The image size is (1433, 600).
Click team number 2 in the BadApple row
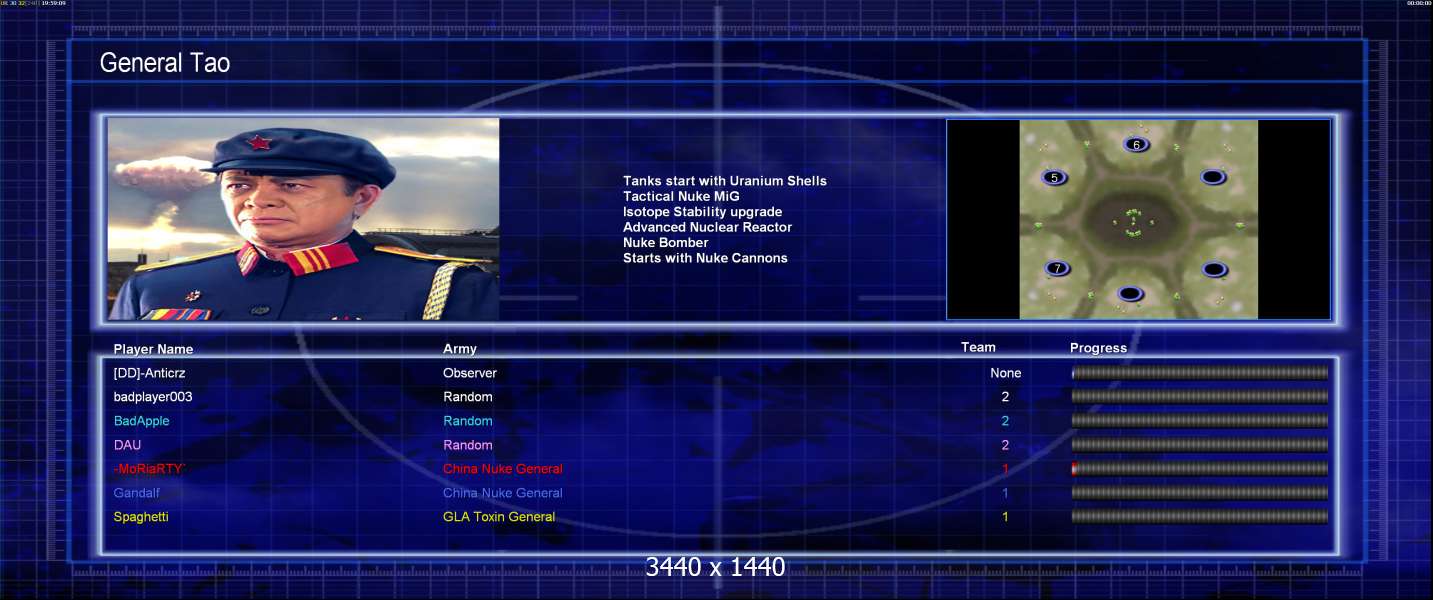click(x=1005, y=421)
